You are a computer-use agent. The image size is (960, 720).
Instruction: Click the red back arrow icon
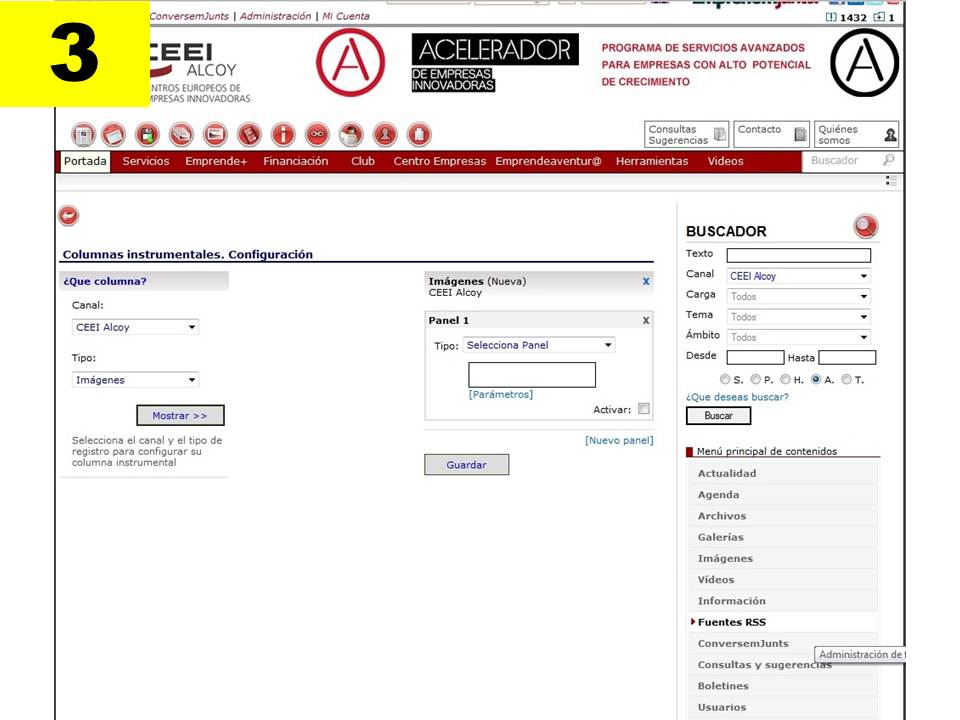68,215
